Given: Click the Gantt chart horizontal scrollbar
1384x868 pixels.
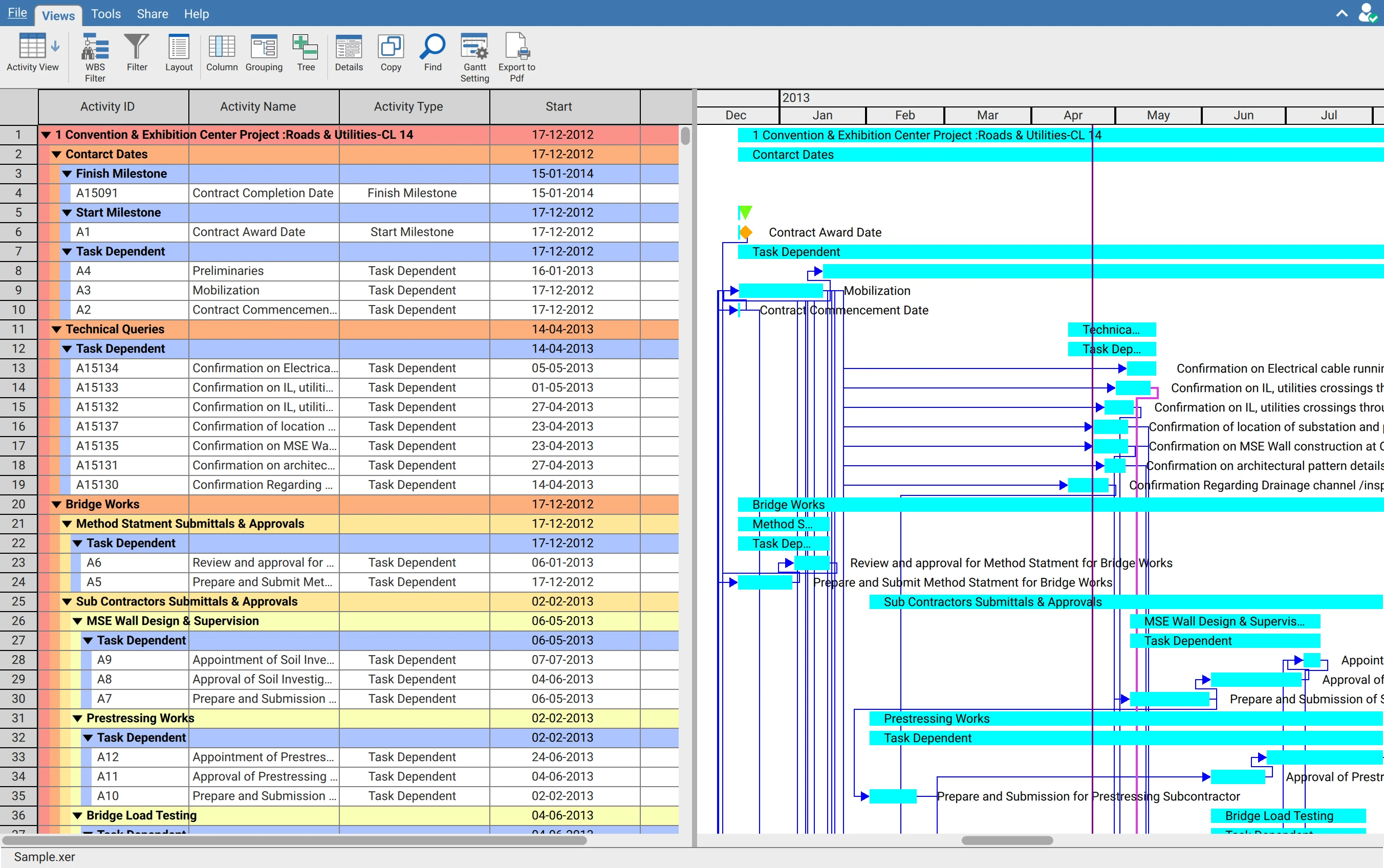Looking at the screenshot, I should pos(1007,840).
